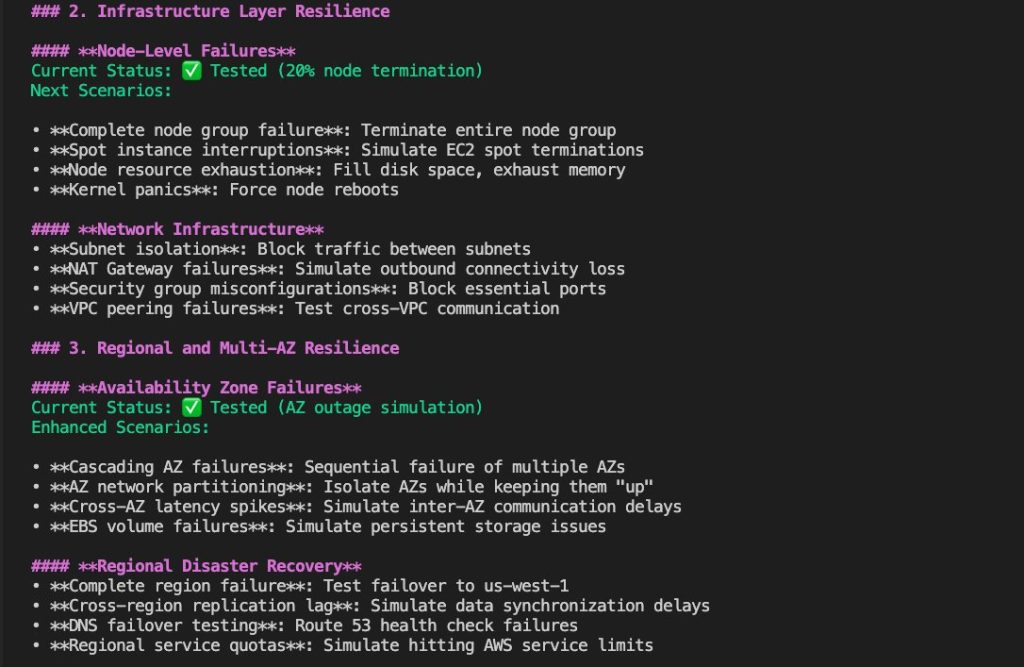Screen dimensions: 1024x667
Task: Click the heading 2. Infrastructure Layer Resilience
Action: tap(210, 11)
